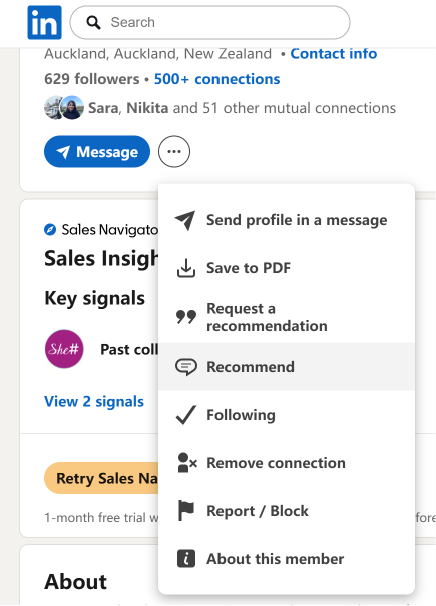Choose Save to PDF
436x606 pixels.
click(x=286, y=268)
